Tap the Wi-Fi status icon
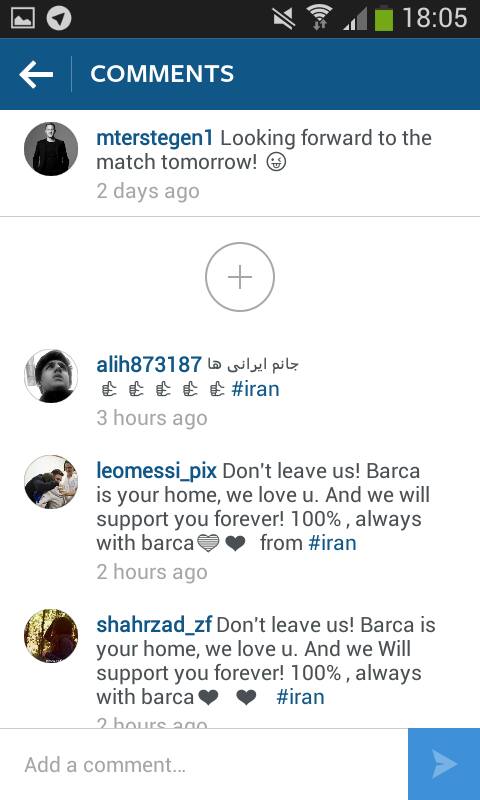Image resolution: width=480 pixels, height=800 pixels. 320,19
